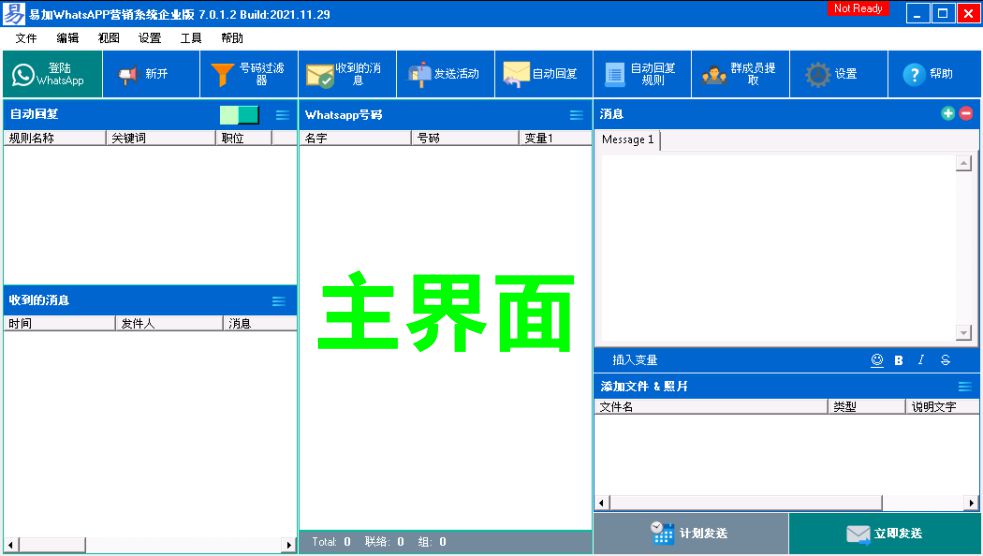Click the 变量1 column header
Viewport: 983px width, 556px height.
(555, 138)
